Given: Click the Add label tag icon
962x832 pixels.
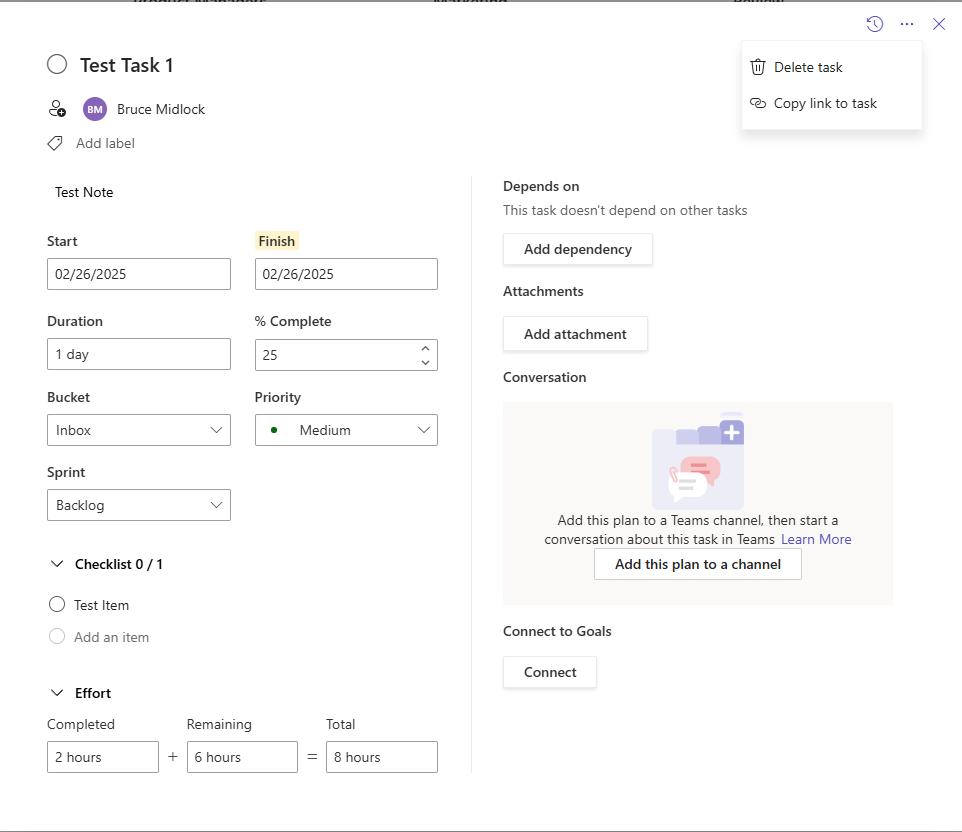Looking at the screenshot, I should click(x=55, y=143).
